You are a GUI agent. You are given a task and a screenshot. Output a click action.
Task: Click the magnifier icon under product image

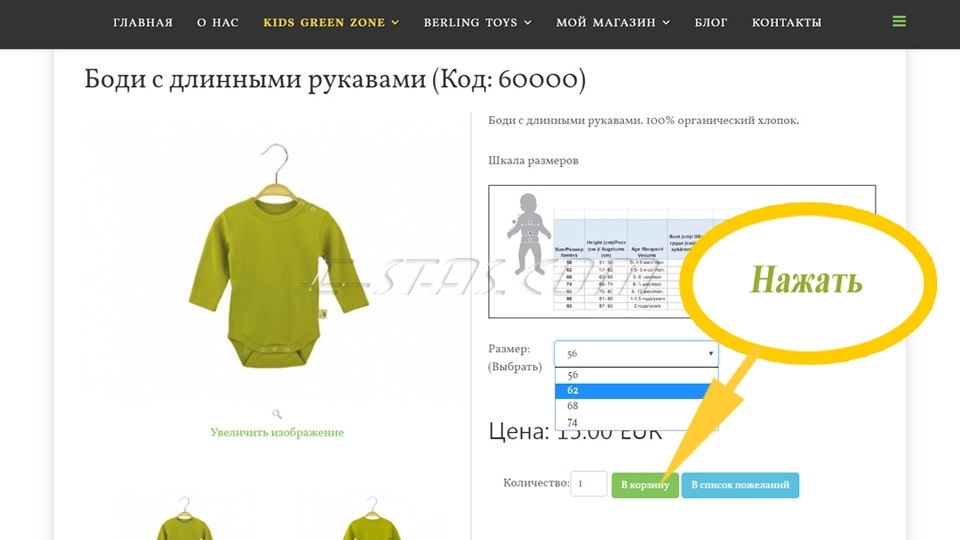(277, 414)
